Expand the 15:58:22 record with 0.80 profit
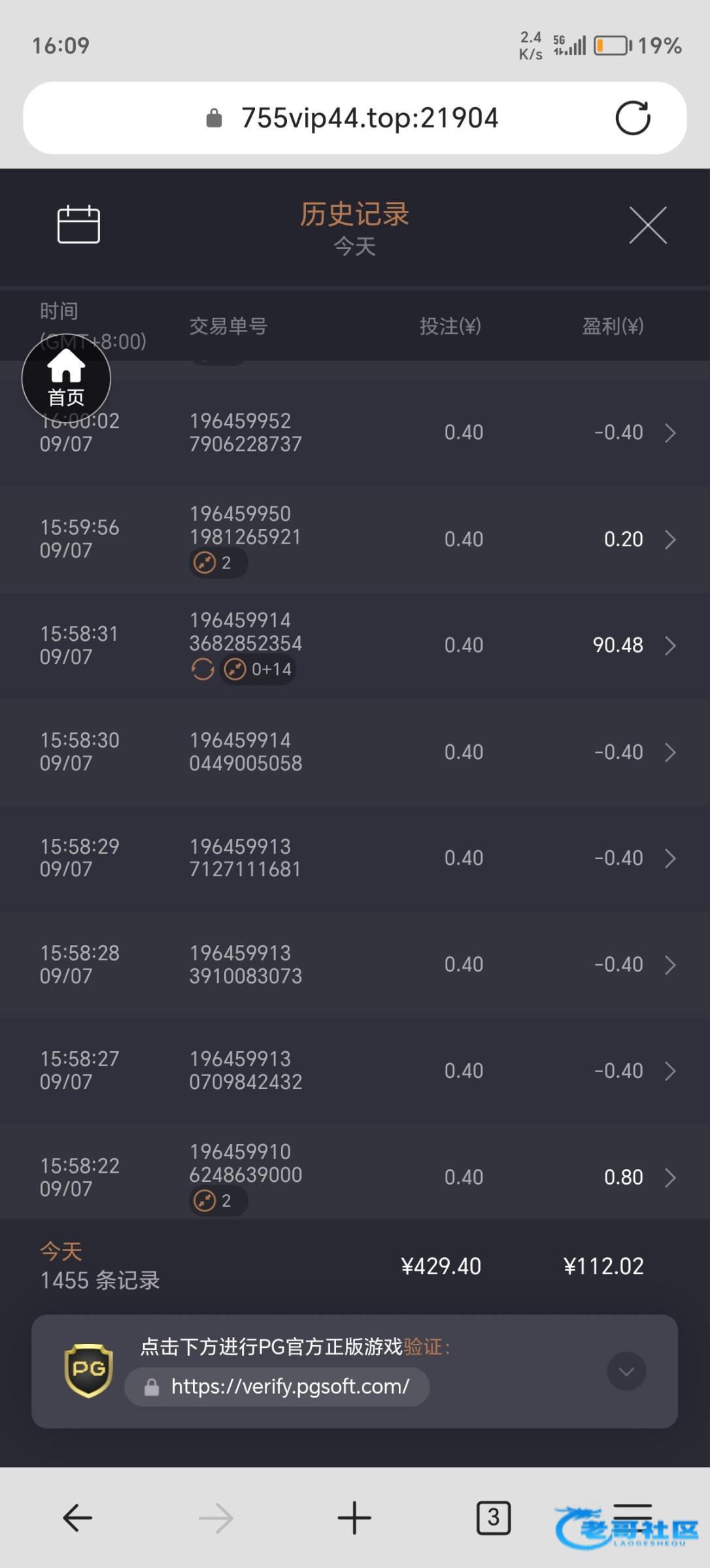Screen dimensions: 710x1568 tap(670, 1177)
